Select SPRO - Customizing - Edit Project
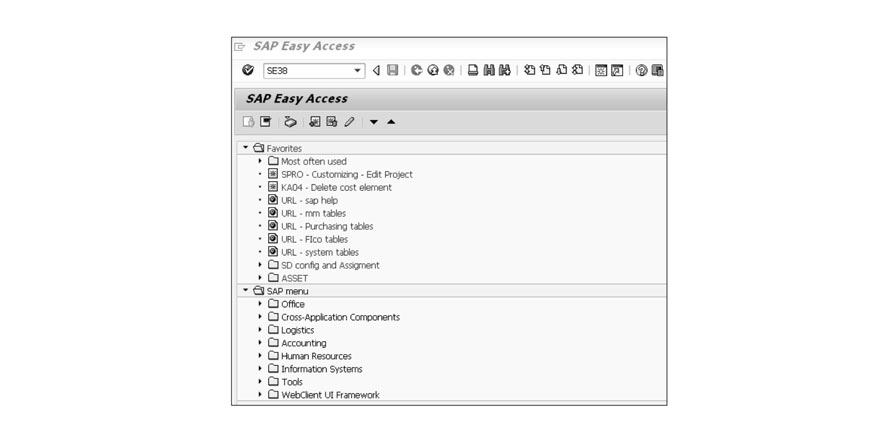890x440 pixels. click(x=347, y=174)
